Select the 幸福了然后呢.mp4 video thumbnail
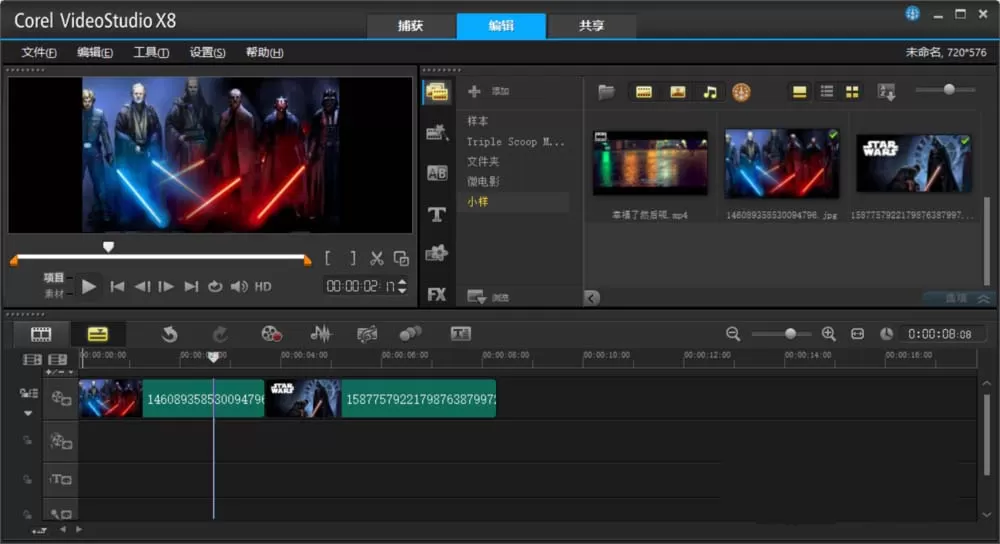The height and width of the screenshot is (544, 1000). (650, 163)
